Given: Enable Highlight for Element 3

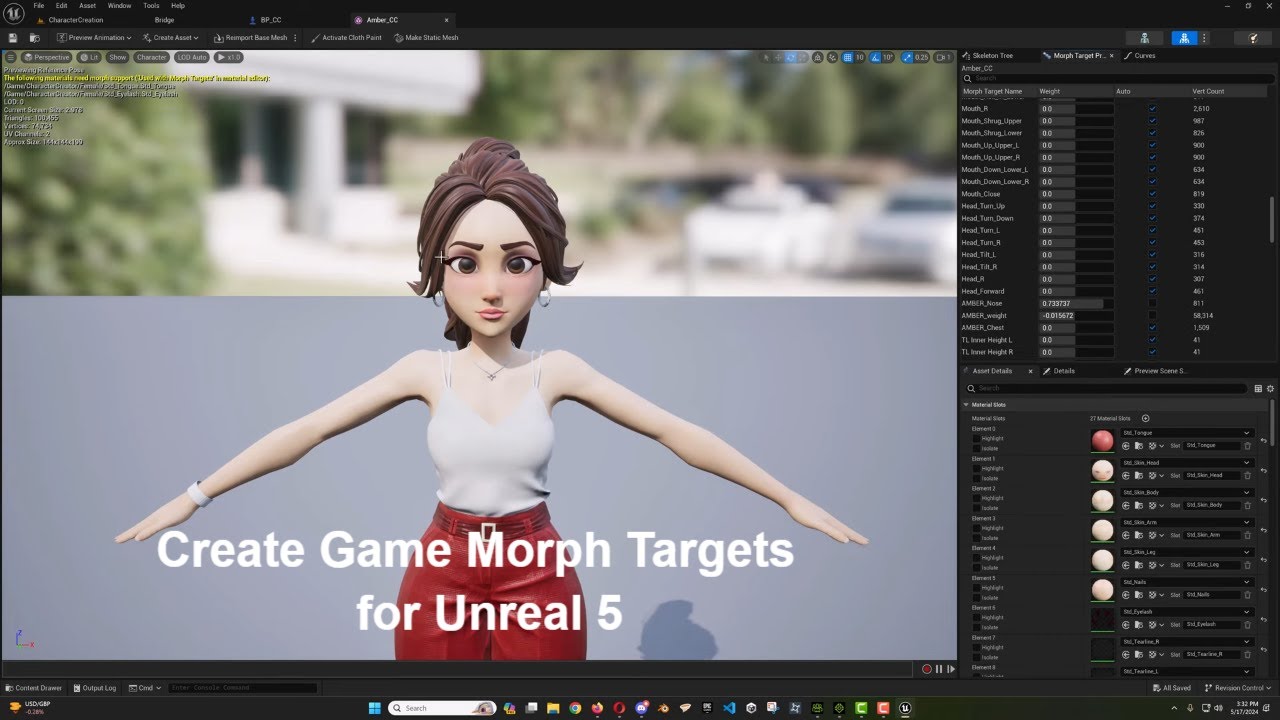Looking at the screenshot, I should point(976,528).
